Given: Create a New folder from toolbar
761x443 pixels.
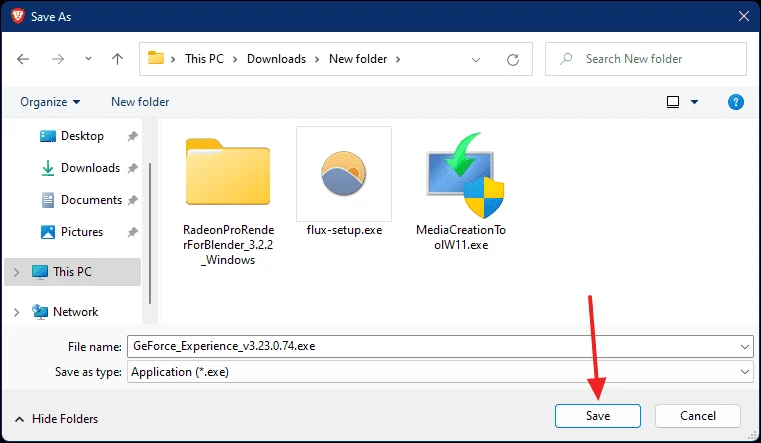Looking at the screenshot, I should 140,102.
